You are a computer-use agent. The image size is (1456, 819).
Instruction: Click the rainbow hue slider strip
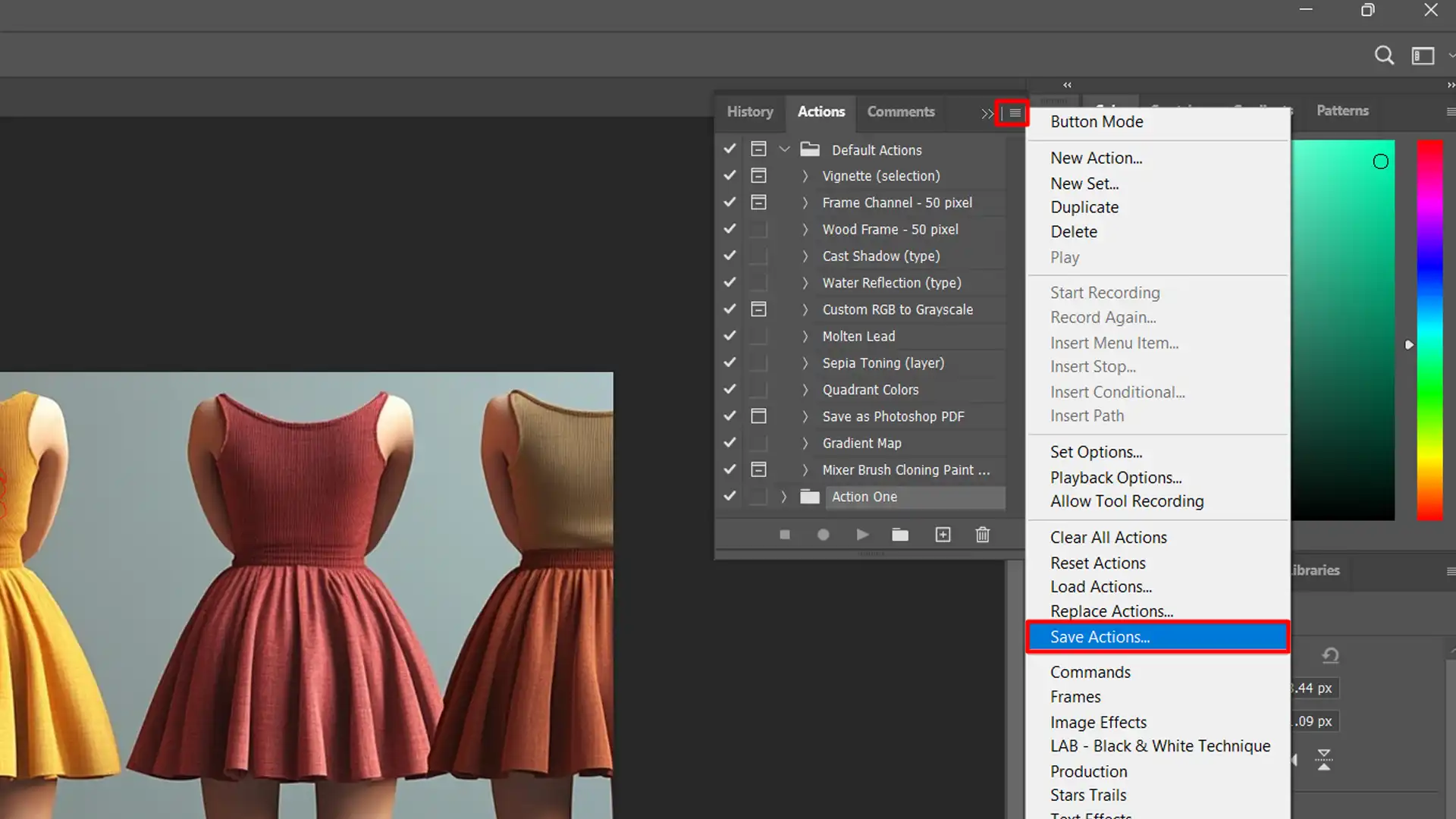pyautogui.click(x=1429, y=330)
